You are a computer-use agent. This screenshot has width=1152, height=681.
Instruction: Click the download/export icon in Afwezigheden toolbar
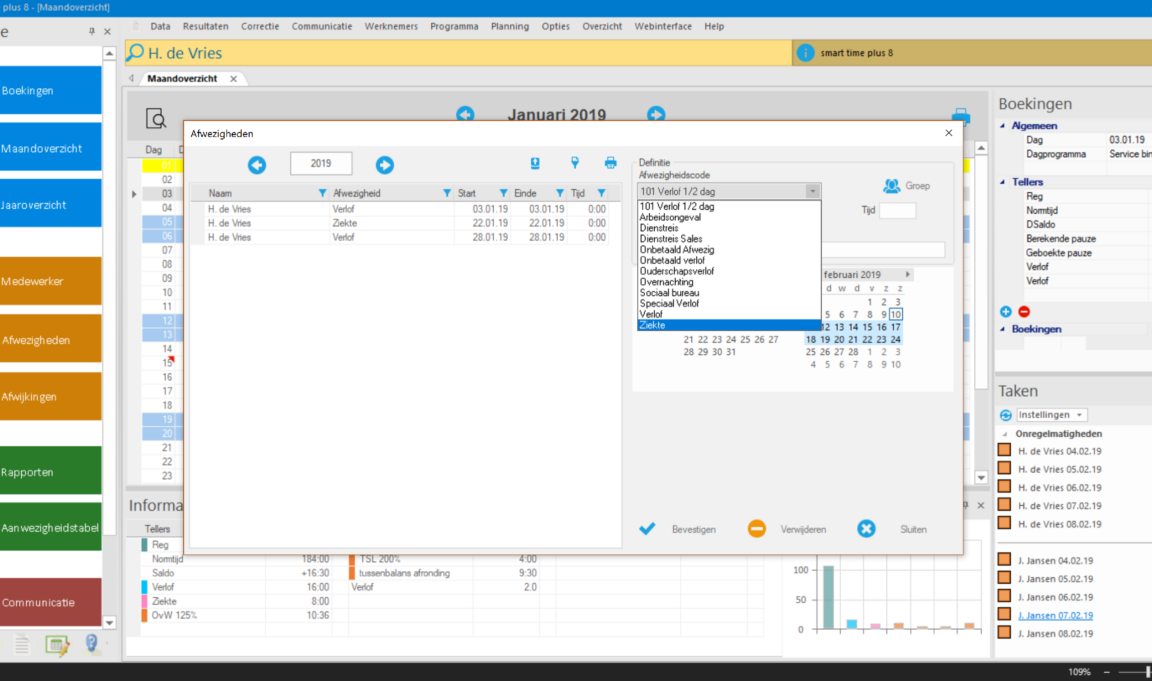535,163
